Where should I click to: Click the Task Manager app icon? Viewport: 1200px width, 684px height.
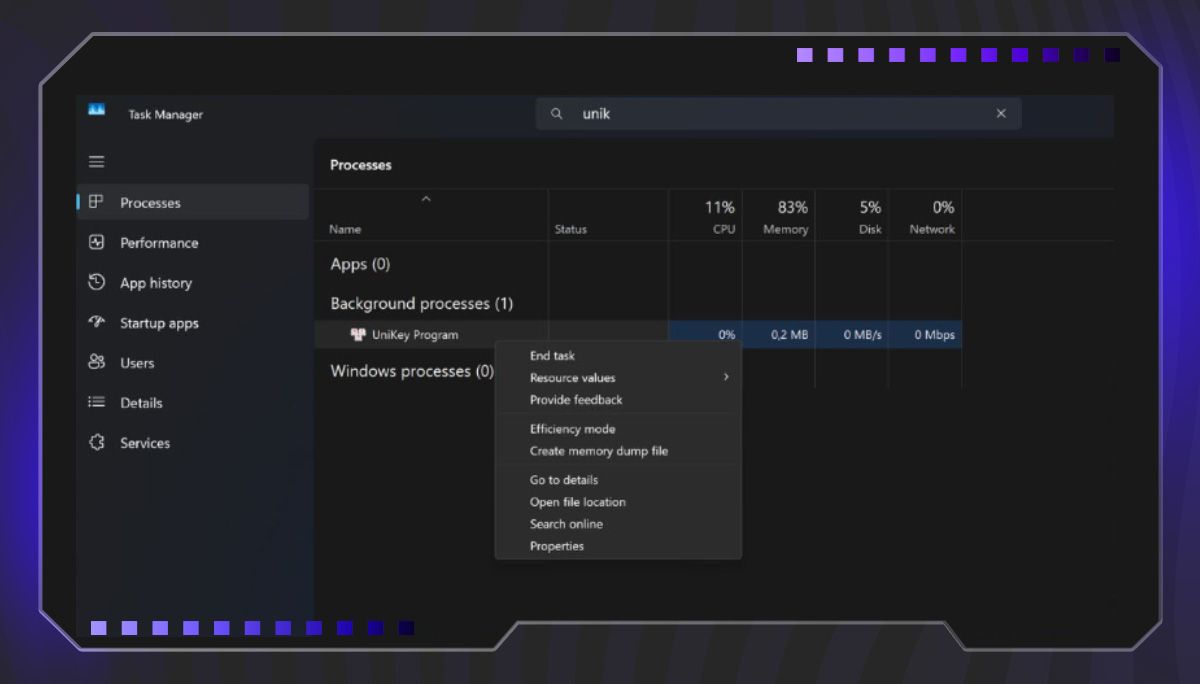[x=96, y=113]
